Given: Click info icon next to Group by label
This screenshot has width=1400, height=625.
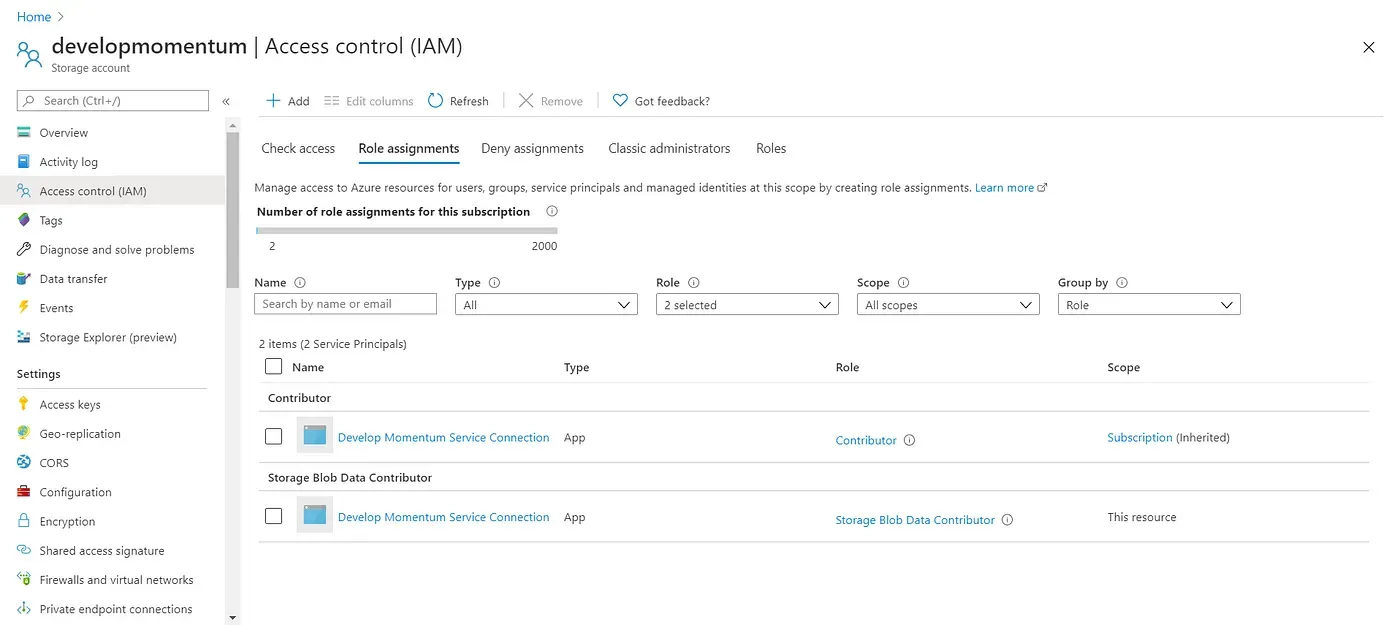Looking at the screenshot, I should click(1121, 283).
